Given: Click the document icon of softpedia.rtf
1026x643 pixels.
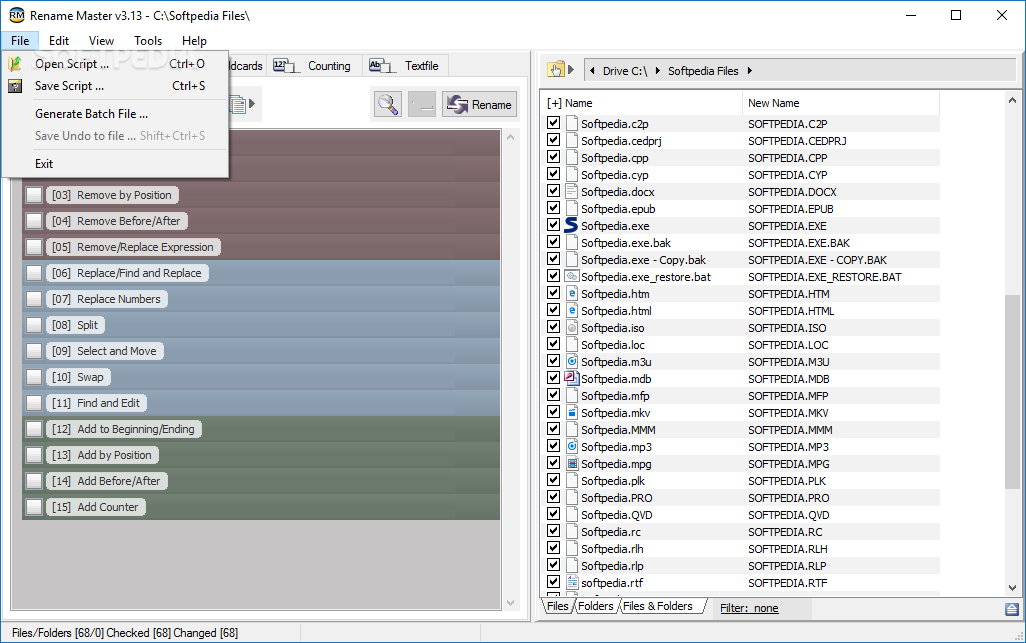Looking at the screenshot, I should [571, 583].
